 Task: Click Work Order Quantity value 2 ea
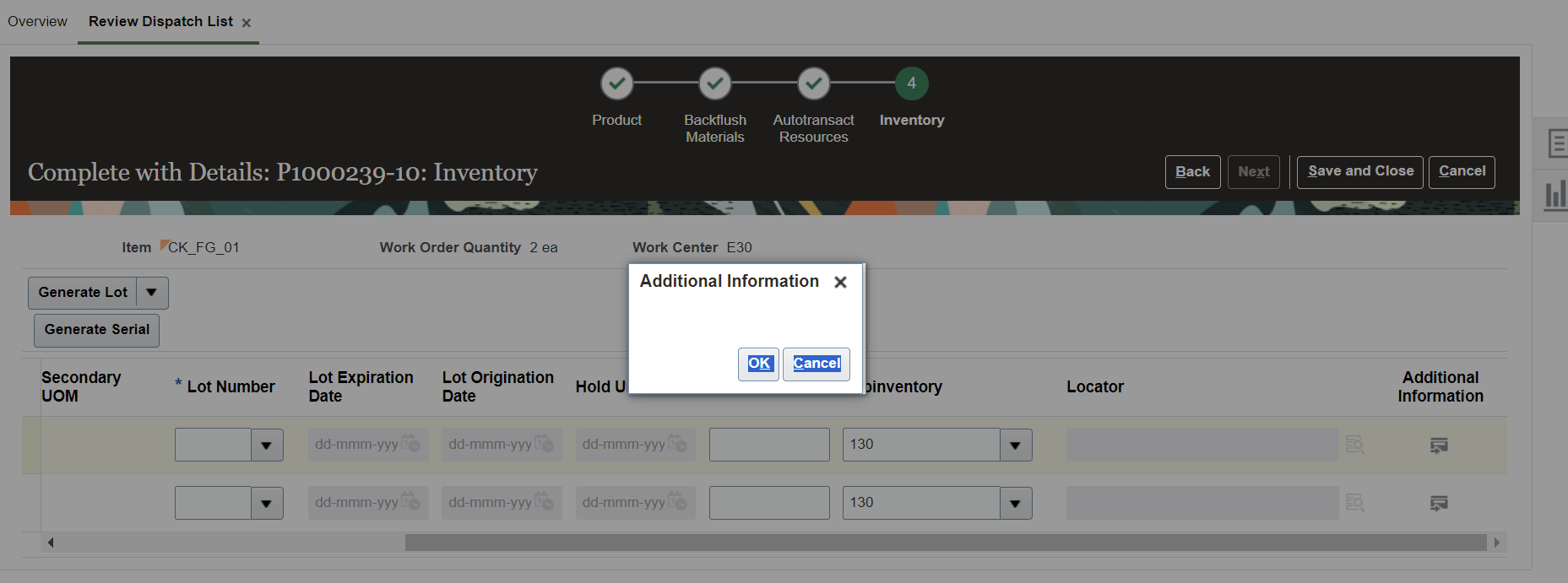(544, 248)
